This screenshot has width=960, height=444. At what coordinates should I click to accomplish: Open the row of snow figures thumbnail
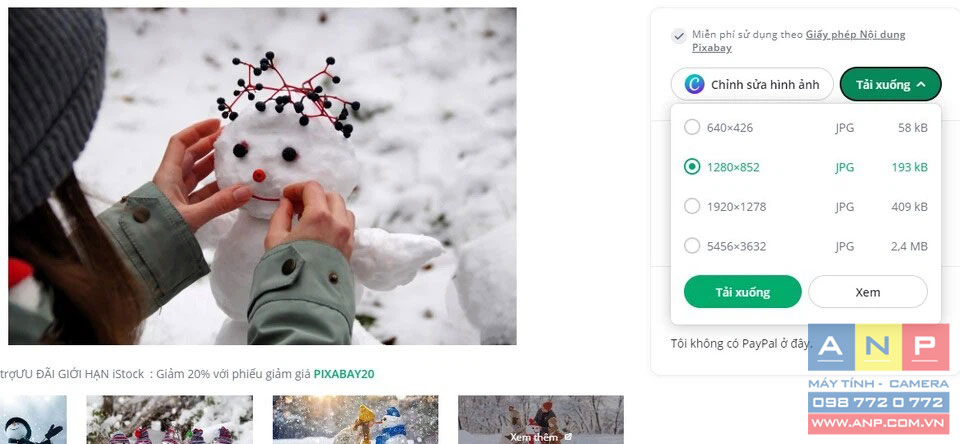point(170,420)
